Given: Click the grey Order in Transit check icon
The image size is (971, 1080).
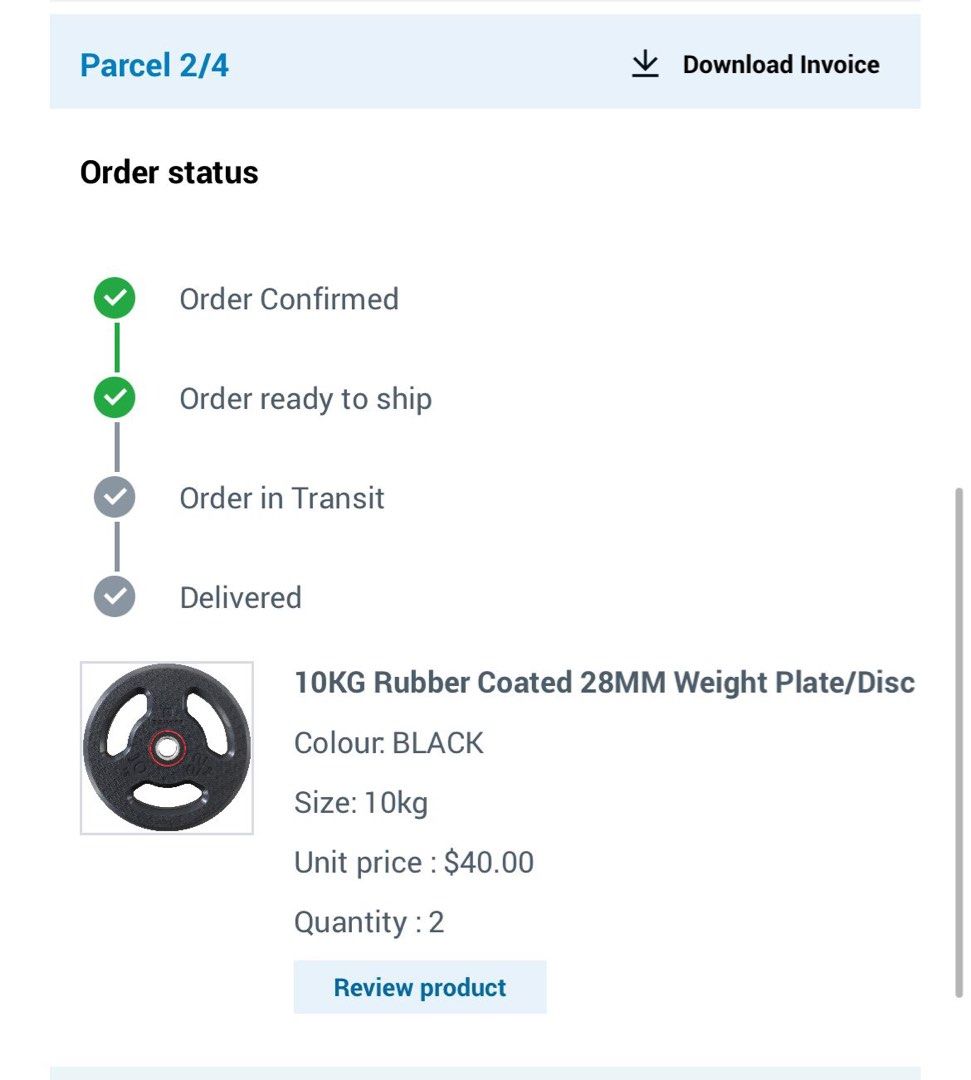Looking at the screenshot, I should (x=115, y=497).
